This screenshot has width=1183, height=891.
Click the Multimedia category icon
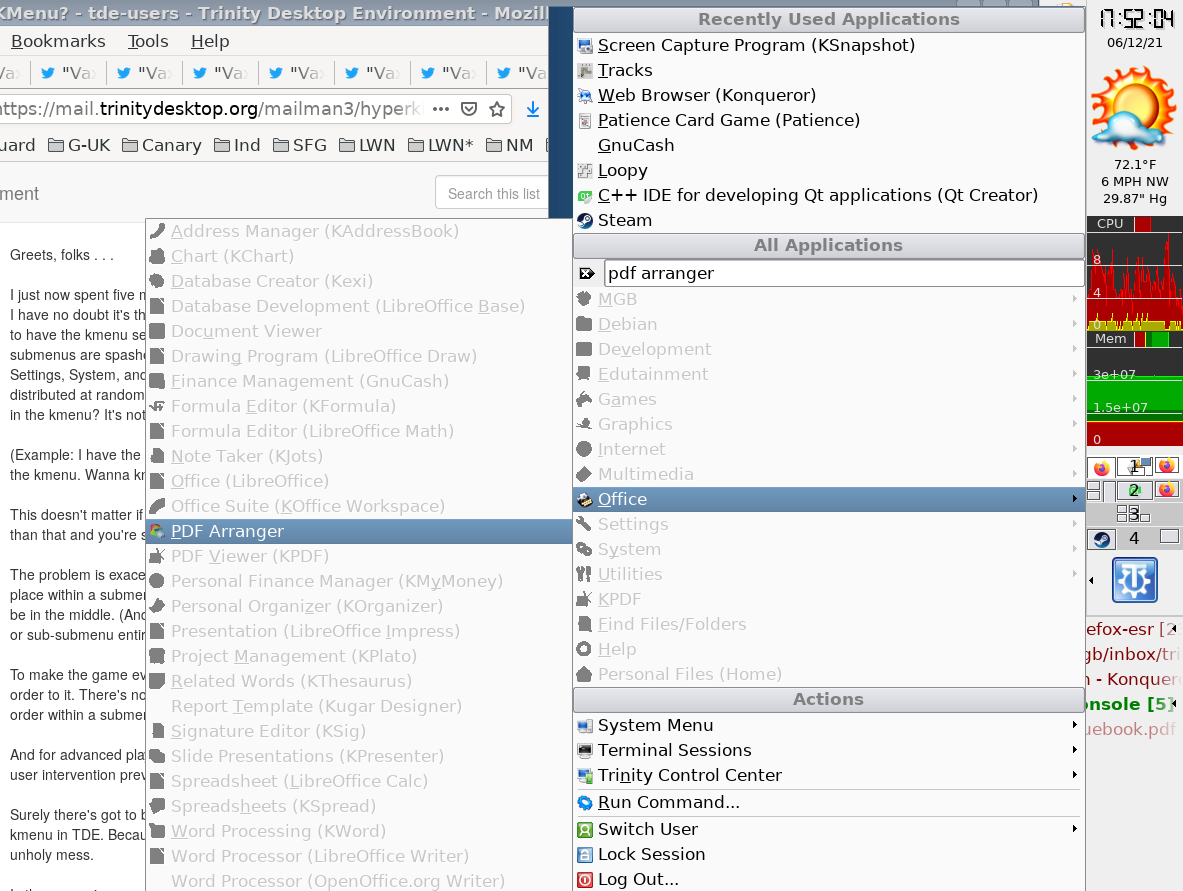pyautogui.click(x=585, y=474)
